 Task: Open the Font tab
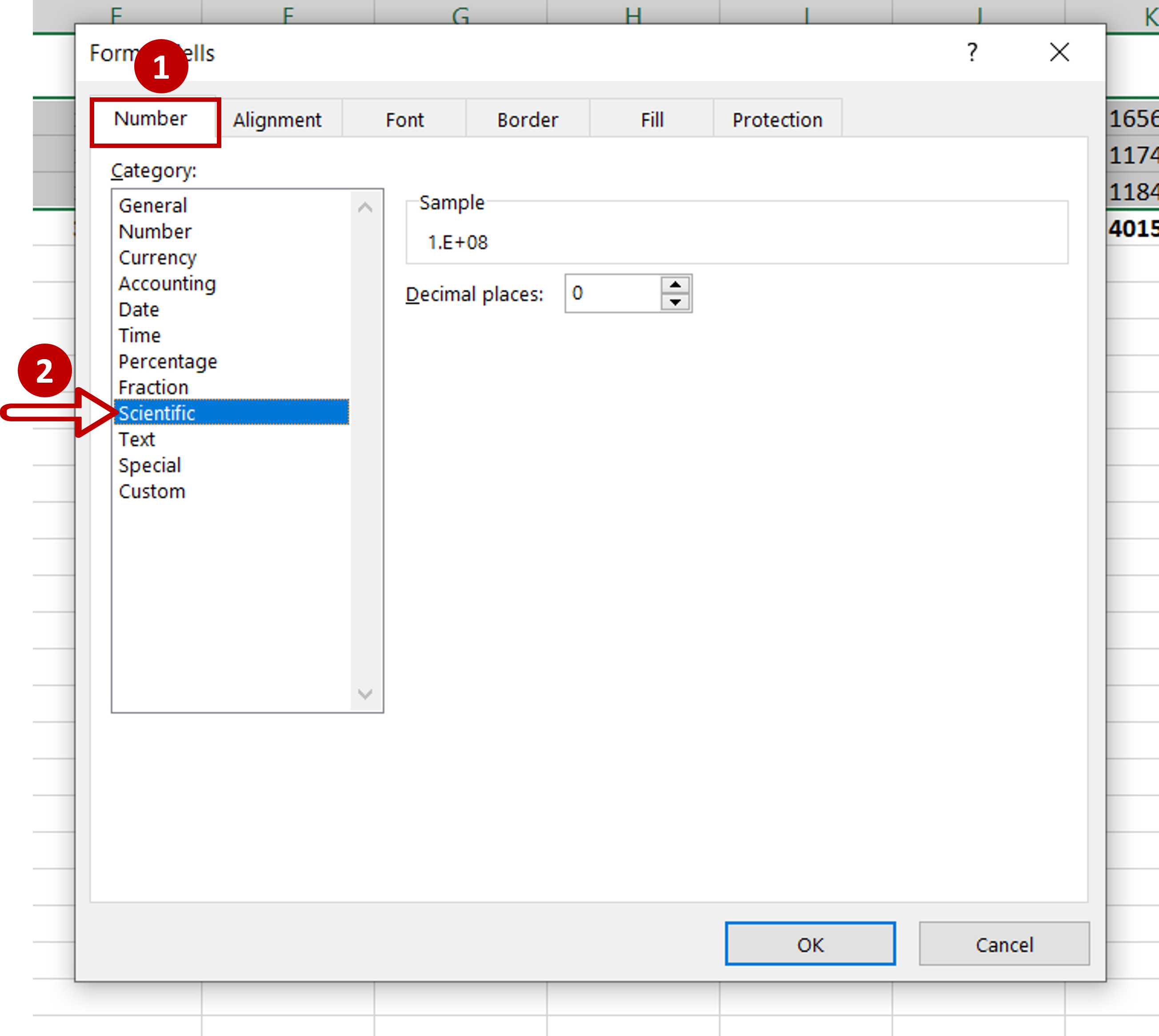[x=404, y=120]
